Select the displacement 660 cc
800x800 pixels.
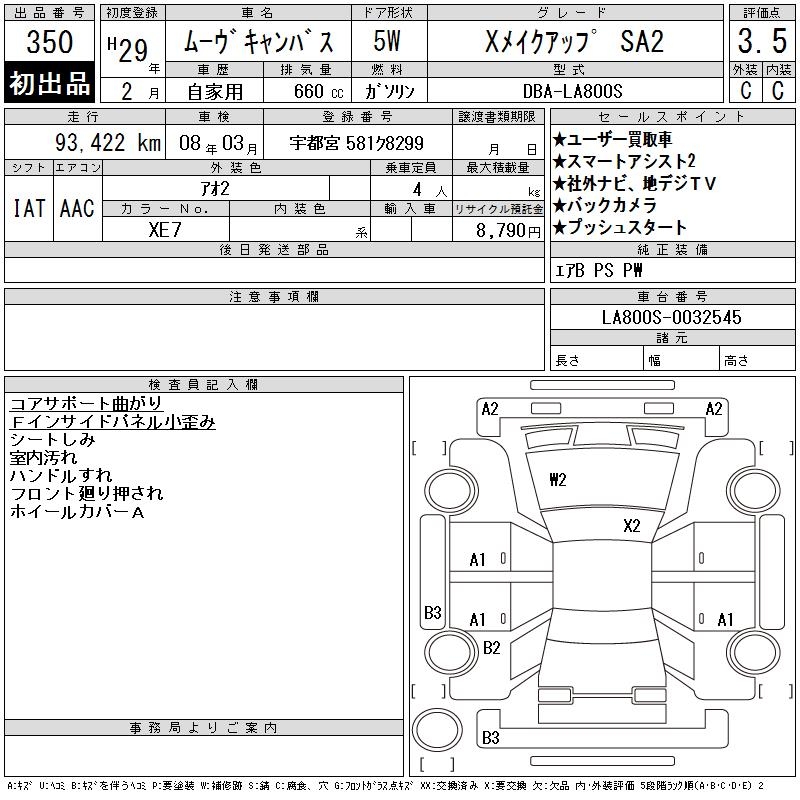point(318,92)
